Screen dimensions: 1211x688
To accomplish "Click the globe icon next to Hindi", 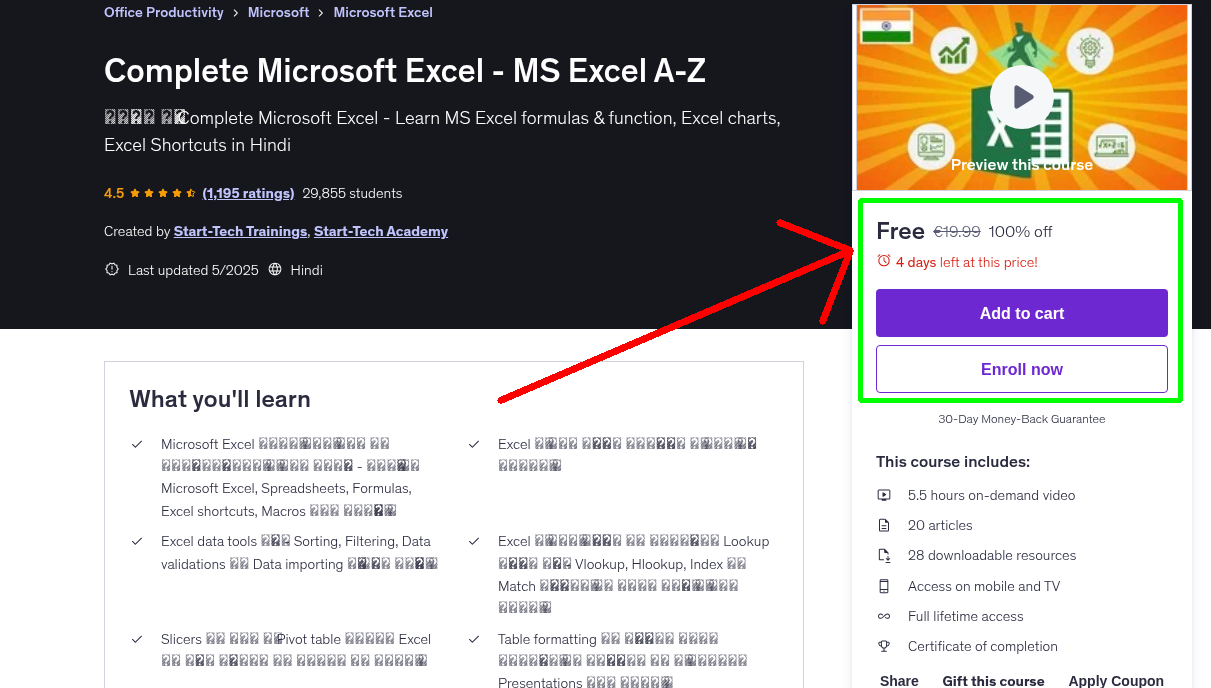I will click(275, 270).
